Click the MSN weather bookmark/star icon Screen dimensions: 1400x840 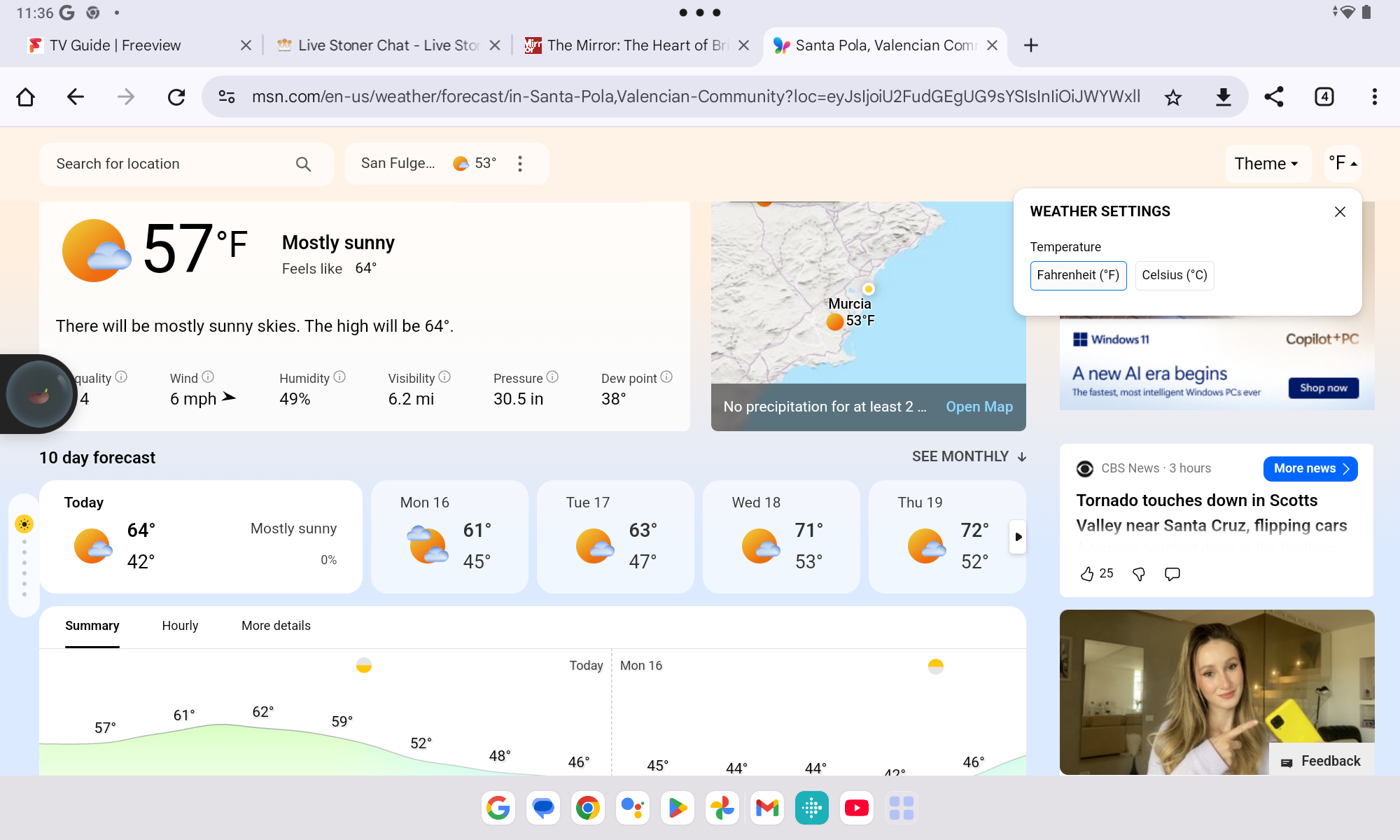[x=1175, y=97]
